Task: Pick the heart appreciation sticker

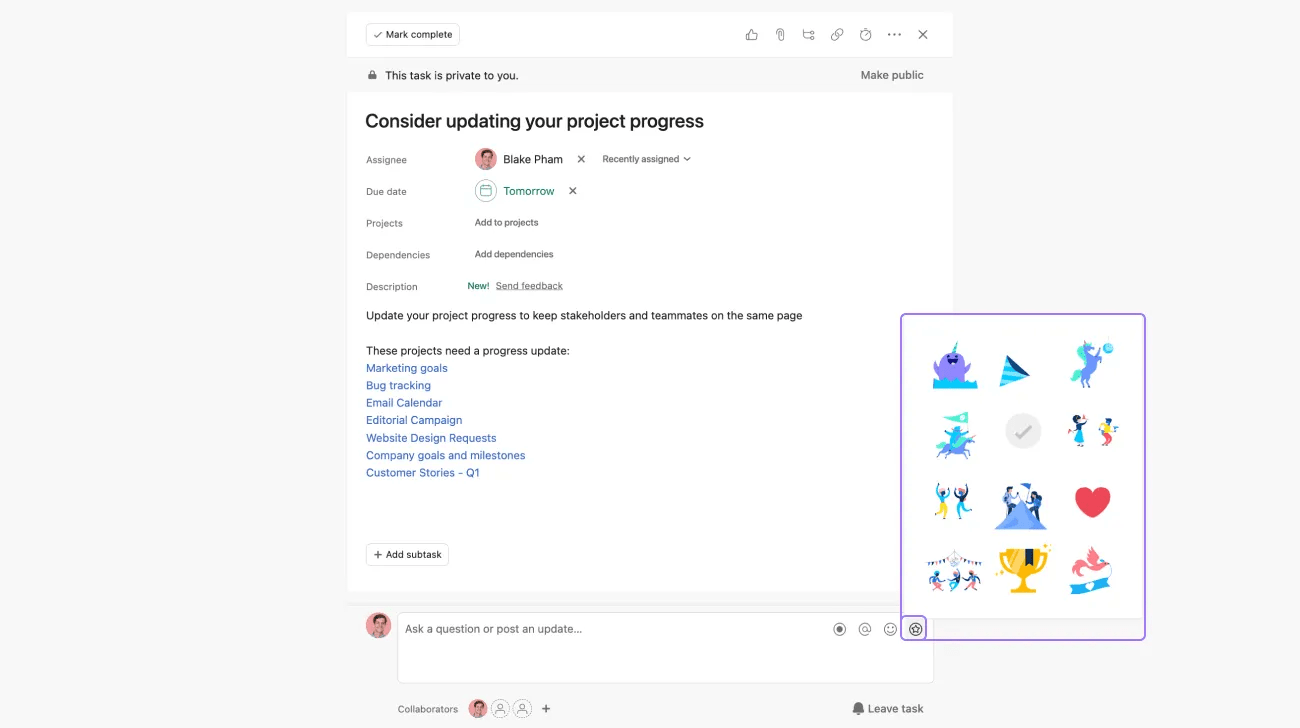Action: click(x=1092, y=502)
